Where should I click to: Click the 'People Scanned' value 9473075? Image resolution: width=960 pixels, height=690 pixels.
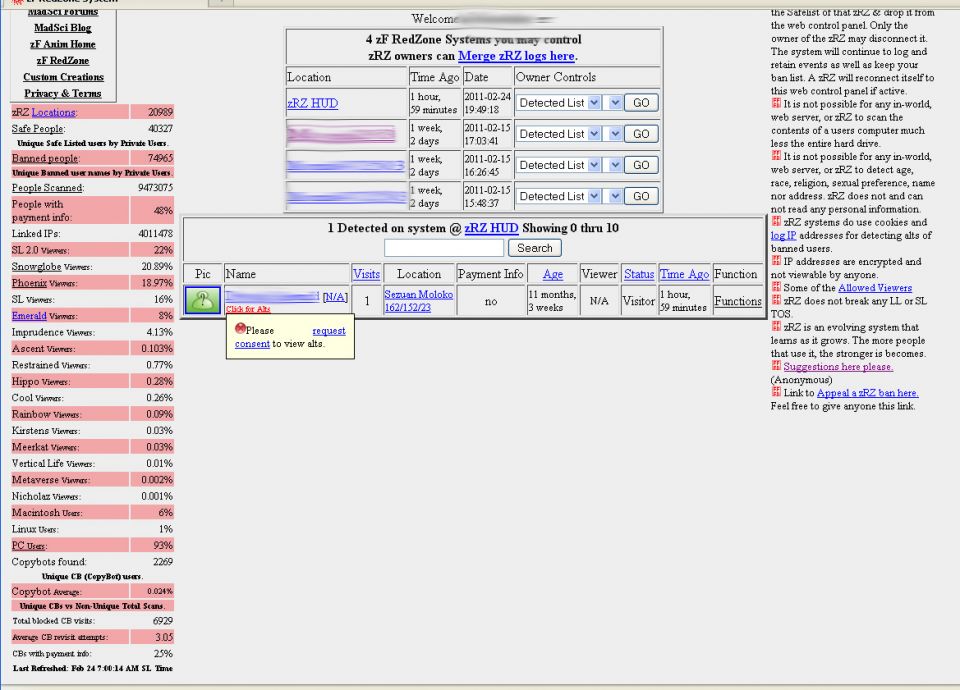pos(155,188)
